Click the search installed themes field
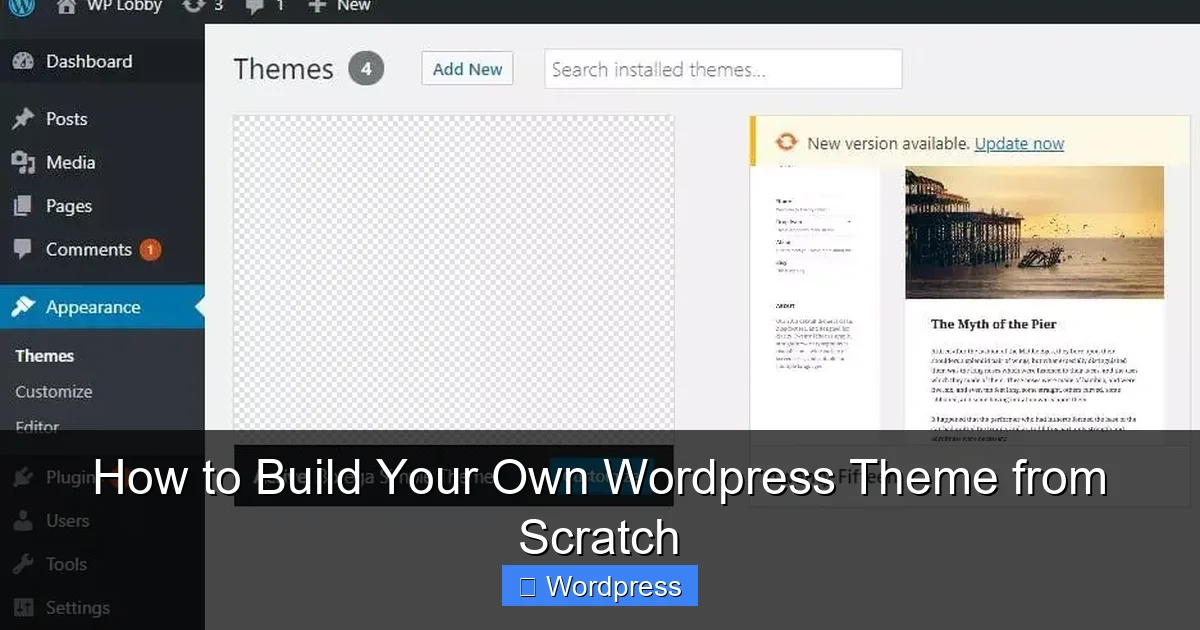Image resolution: width=1200 pixels, height=630 pixels. pyautogui.click(x=722, y=69)
